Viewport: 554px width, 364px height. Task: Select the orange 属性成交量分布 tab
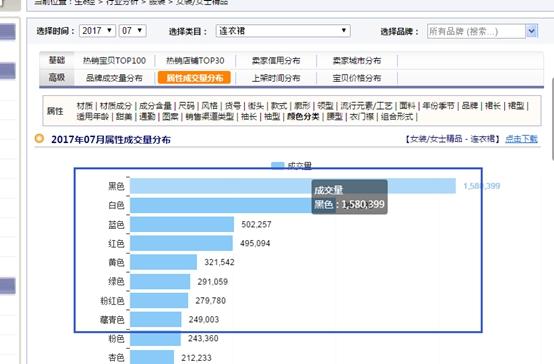click(x=194, y=78)
